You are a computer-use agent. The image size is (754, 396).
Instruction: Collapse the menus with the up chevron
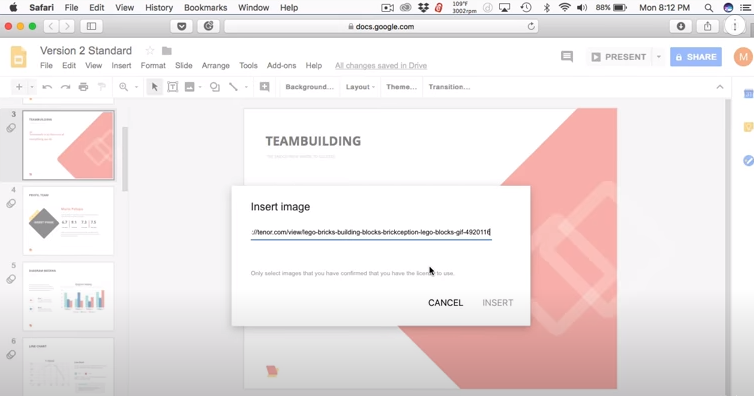[x=720, y=87]
